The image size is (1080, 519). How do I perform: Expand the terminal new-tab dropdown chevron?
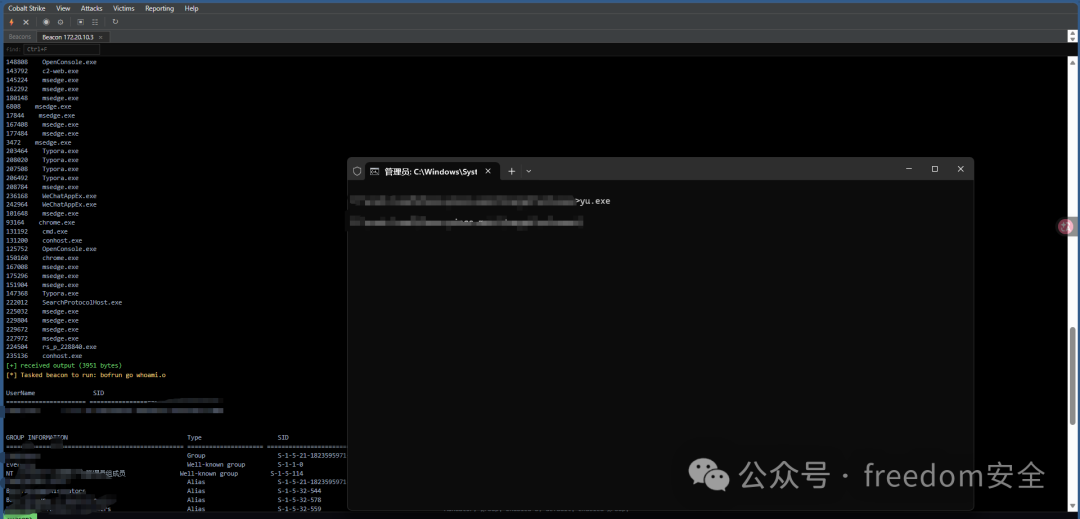click(528, 171)
